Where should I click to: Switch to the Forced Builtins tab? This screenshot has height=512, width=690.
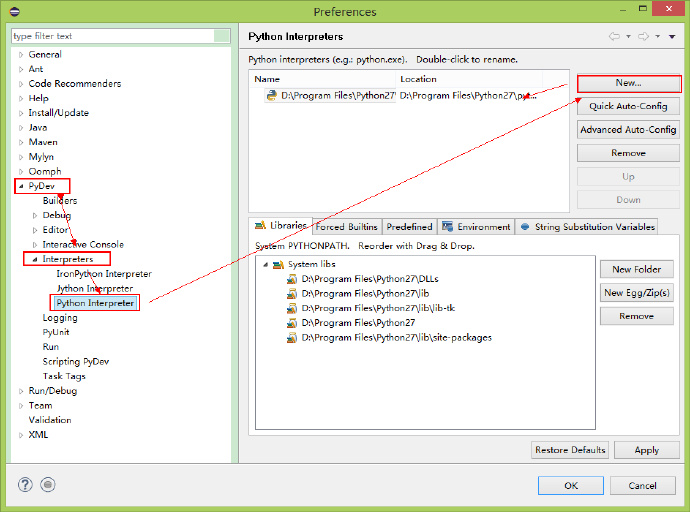click(x=347, y=227)
